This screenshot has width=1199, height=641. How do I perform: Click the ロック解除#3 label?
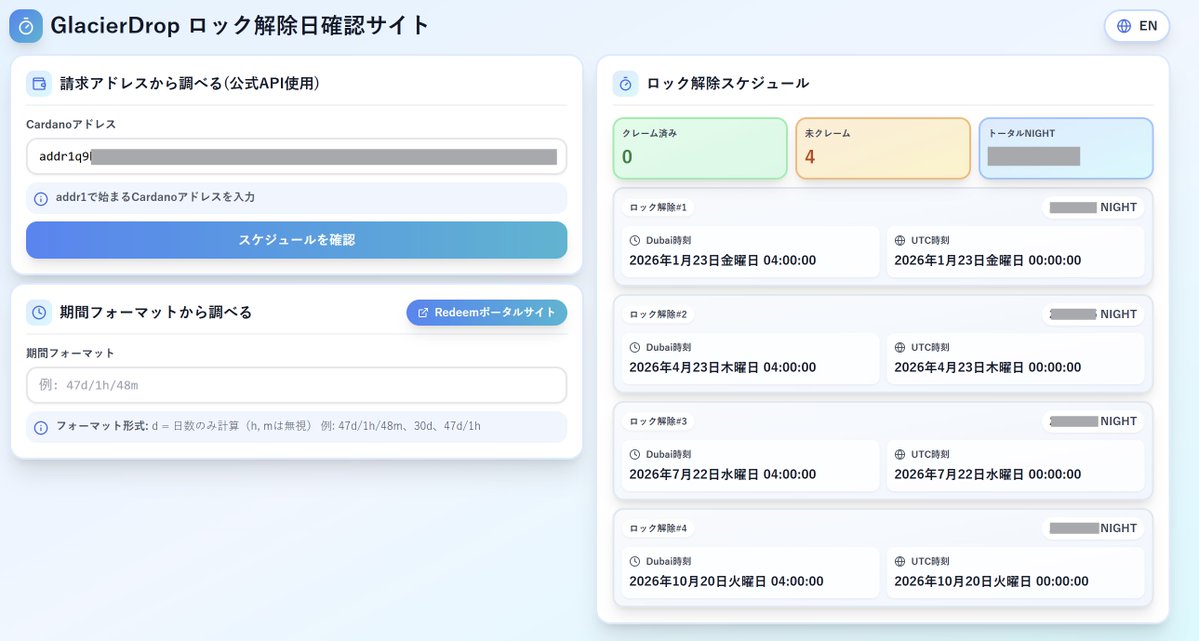click(x=658, y=421)
